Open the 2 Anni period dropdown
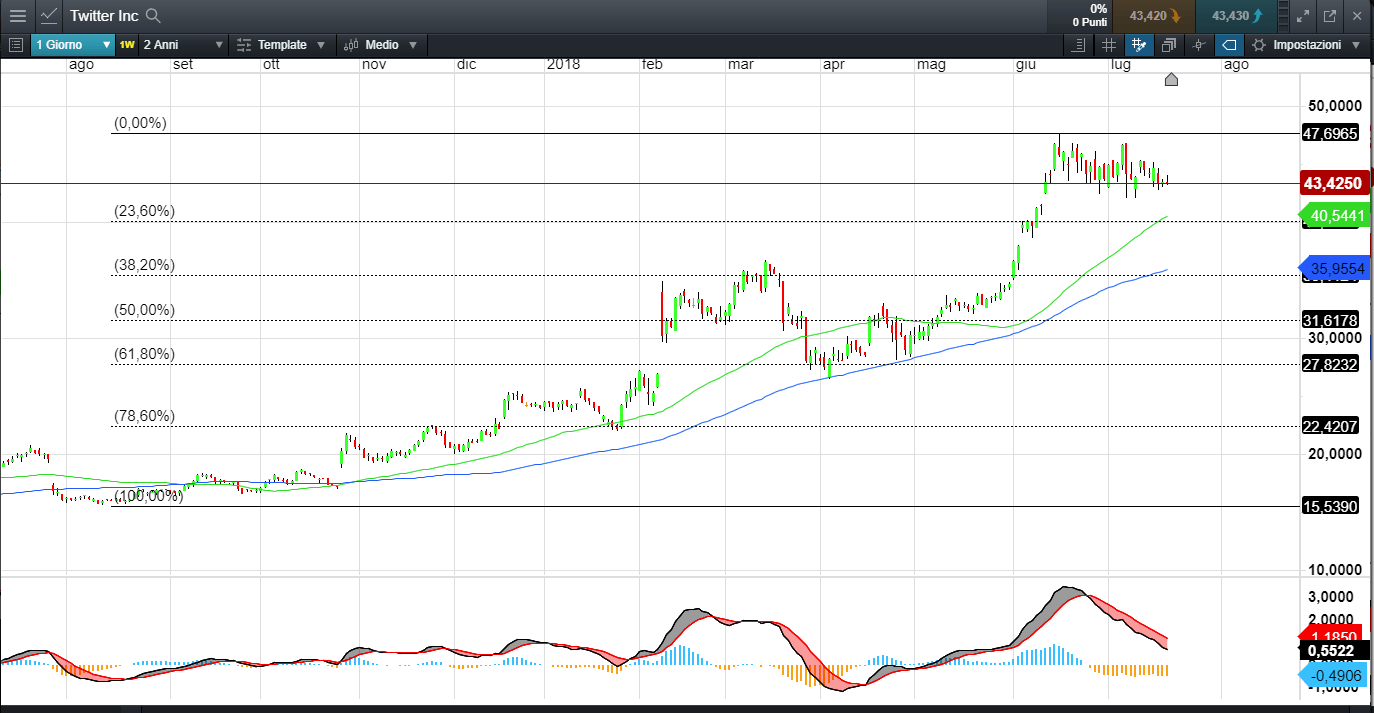The image size is (1374, 713). (x=183, y=45)
